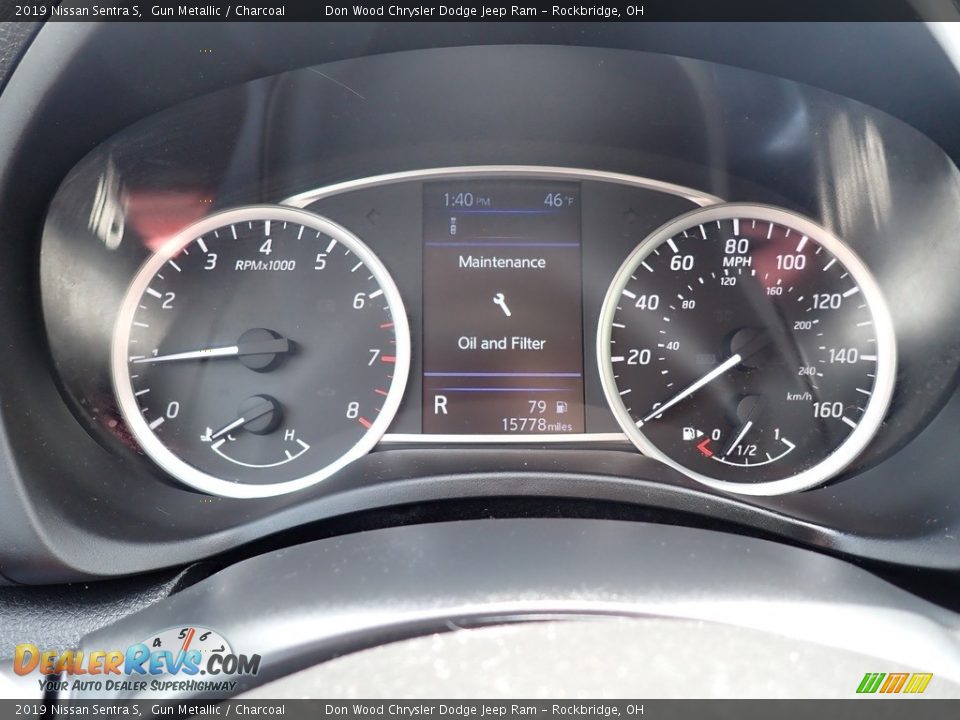960x720 pixels.
Task: Tap the 140 mark on the speedometer
Action: coord(843,356)
